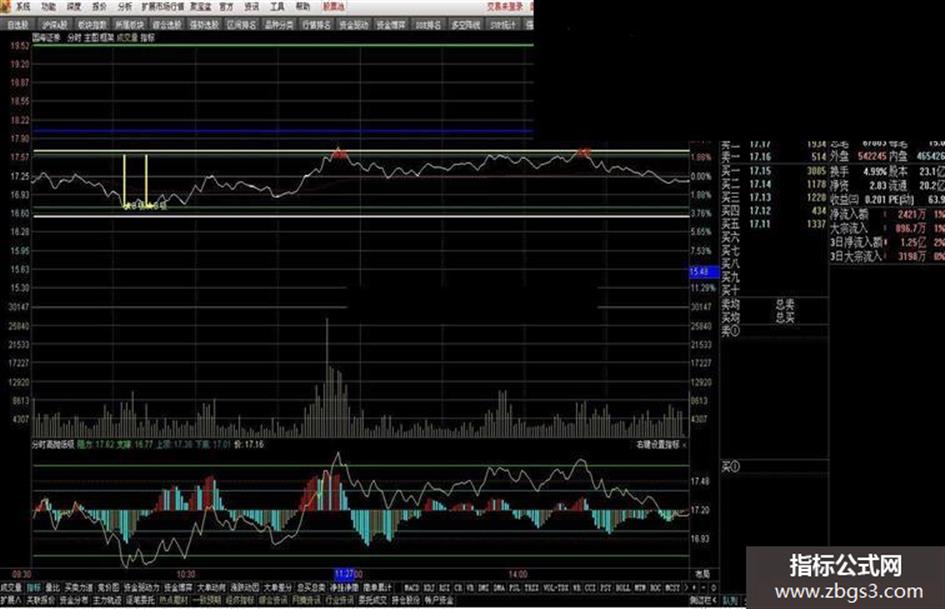Collapse the 侧边栏 sidebar toggle

(x=703, y=601)
